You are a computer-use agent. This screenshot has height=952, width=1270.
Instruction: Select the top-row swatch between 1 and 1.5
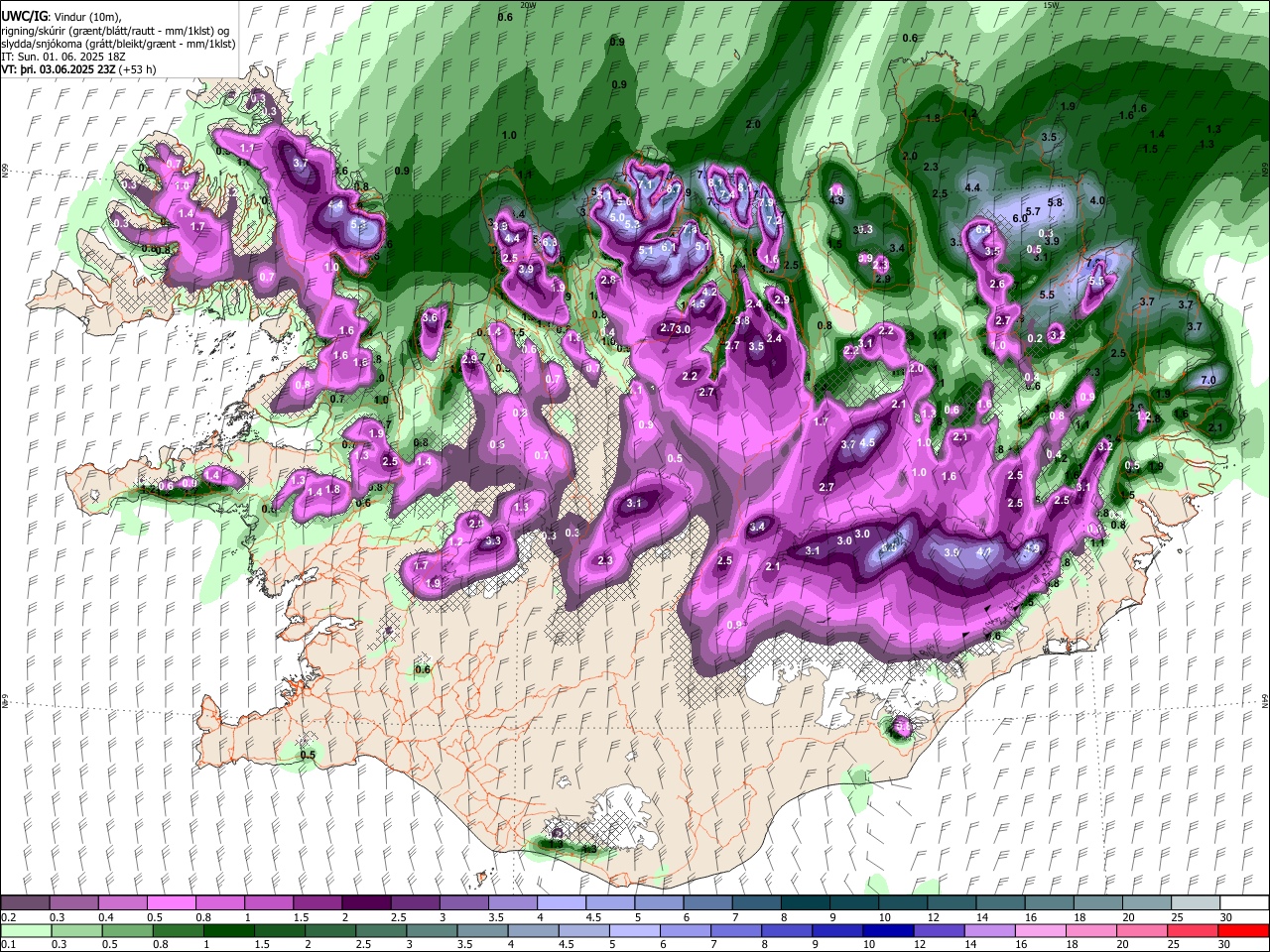click(x=269, y=902)
